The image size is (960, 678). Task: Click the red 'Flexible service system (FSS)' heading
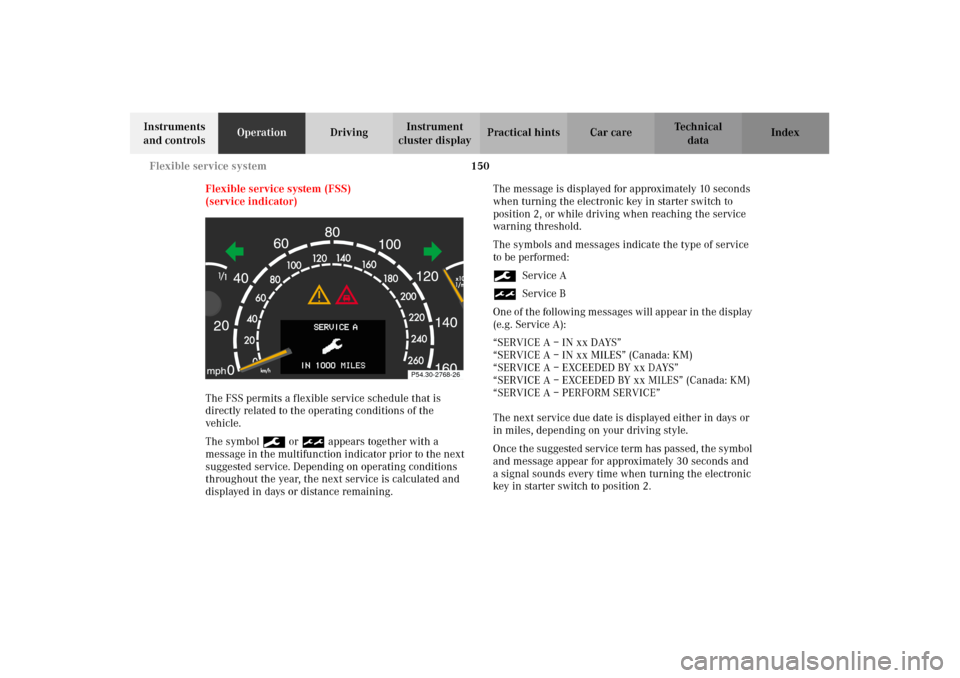[278, 189]
